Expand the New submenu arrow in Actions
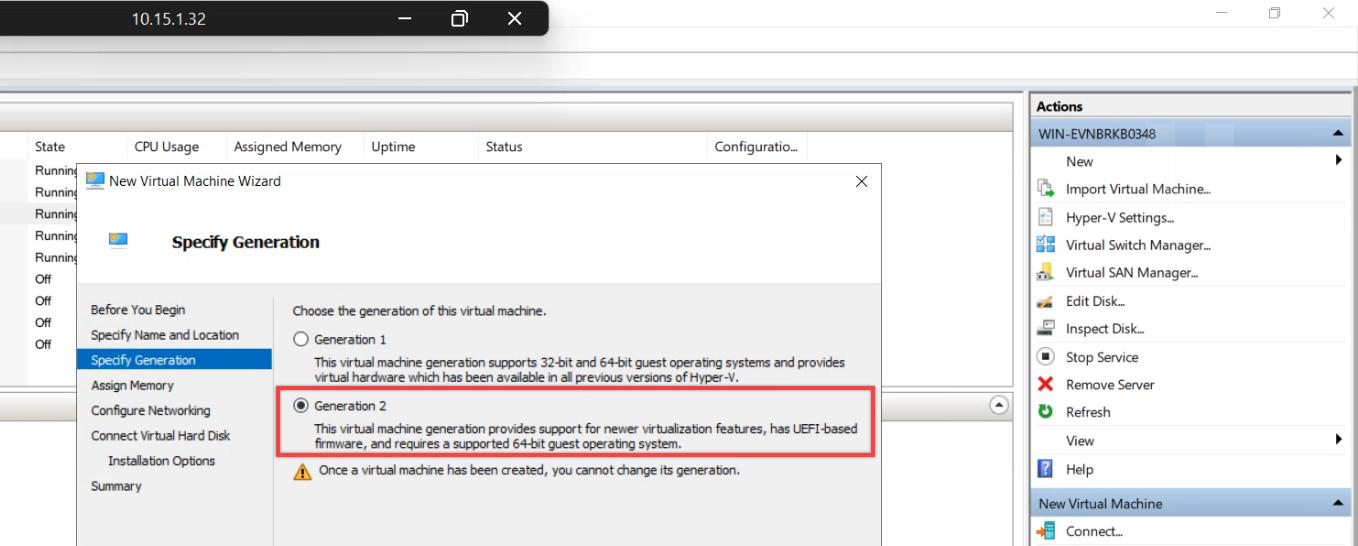Screen dimensions: 1358x546 1338,160
